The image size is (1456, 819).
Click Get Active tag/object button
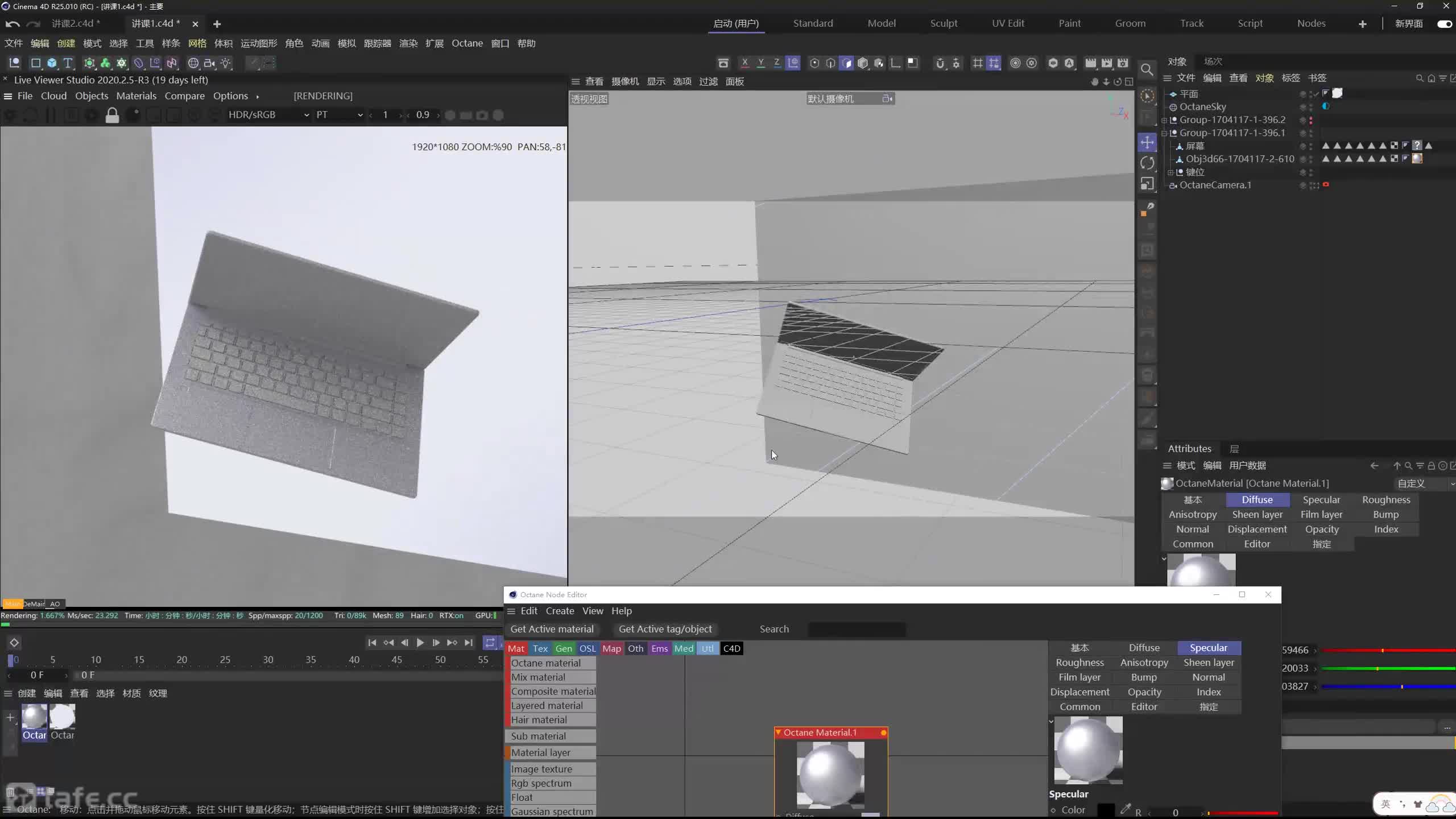pyautogui.click(x=665, y=629)
